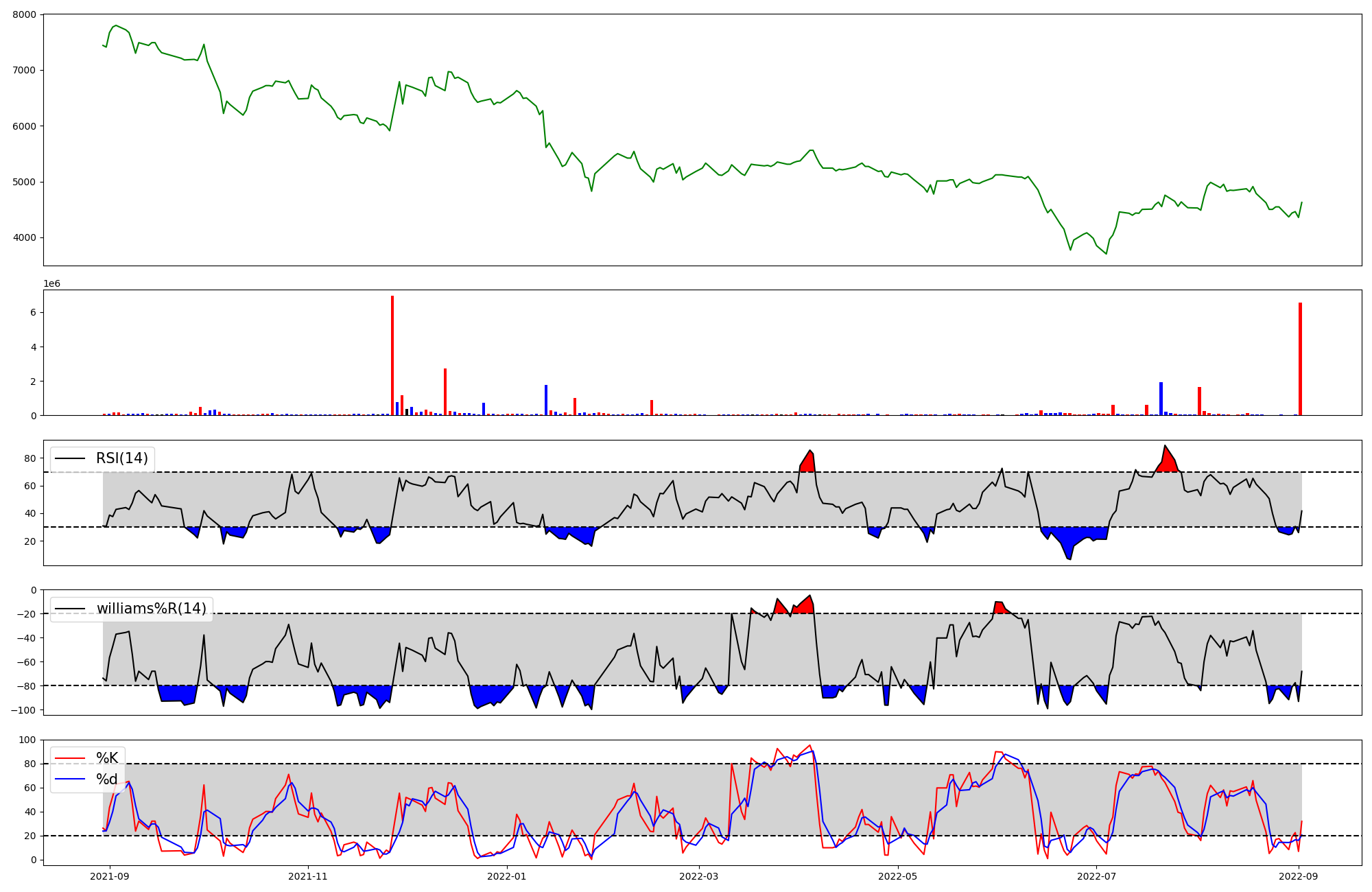Click the 4000 tick label on price chart

pyautogui.click(x=24, y=238)
